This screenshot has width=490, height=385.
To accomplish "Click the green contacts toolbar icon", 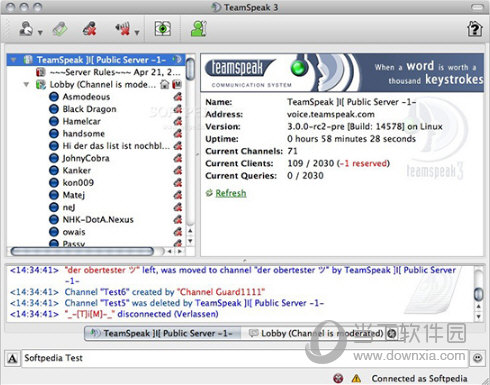I will click(x=199, y=29).
